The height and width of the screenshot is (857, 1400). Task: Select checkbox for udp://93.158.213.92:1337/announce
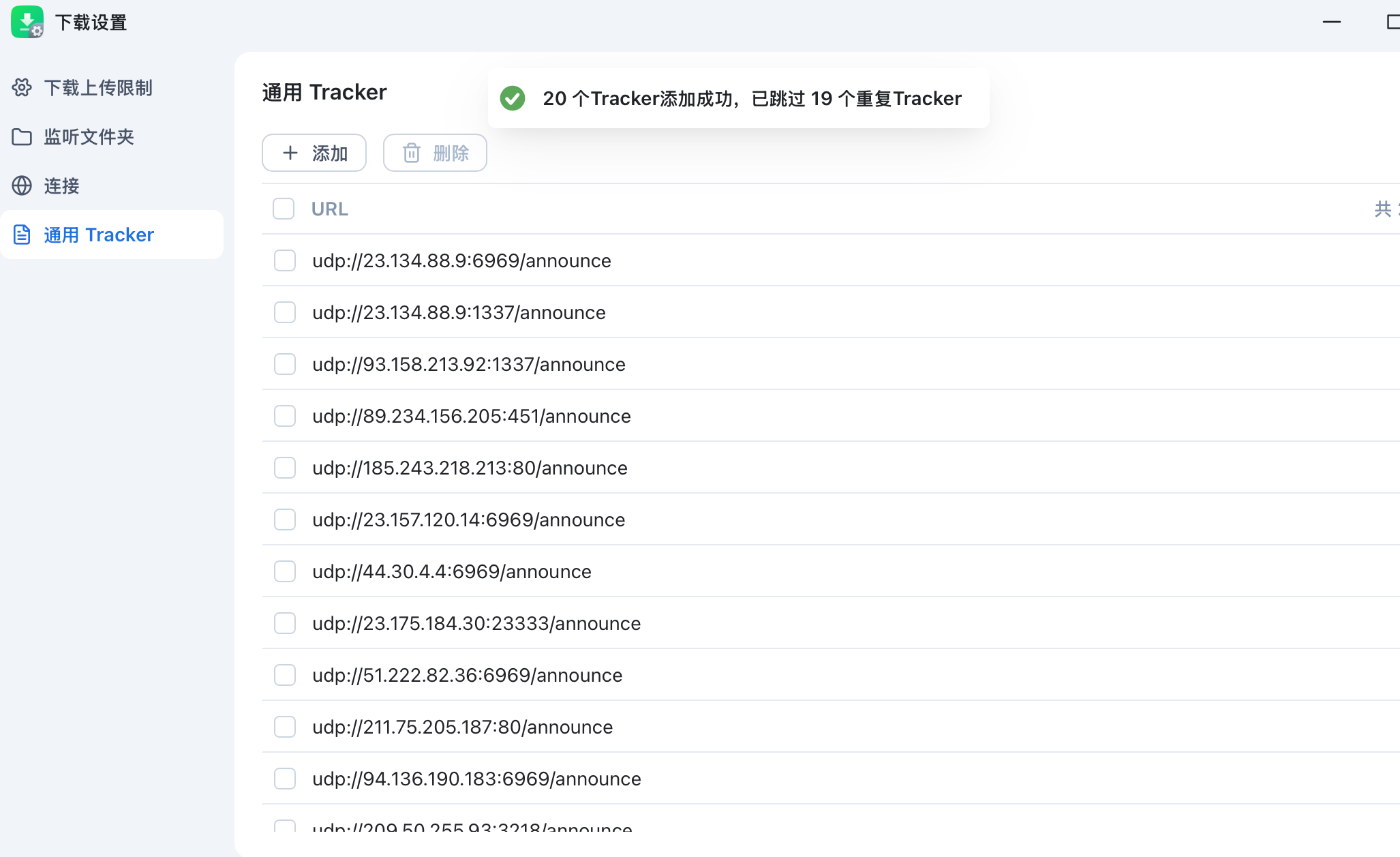285,364
